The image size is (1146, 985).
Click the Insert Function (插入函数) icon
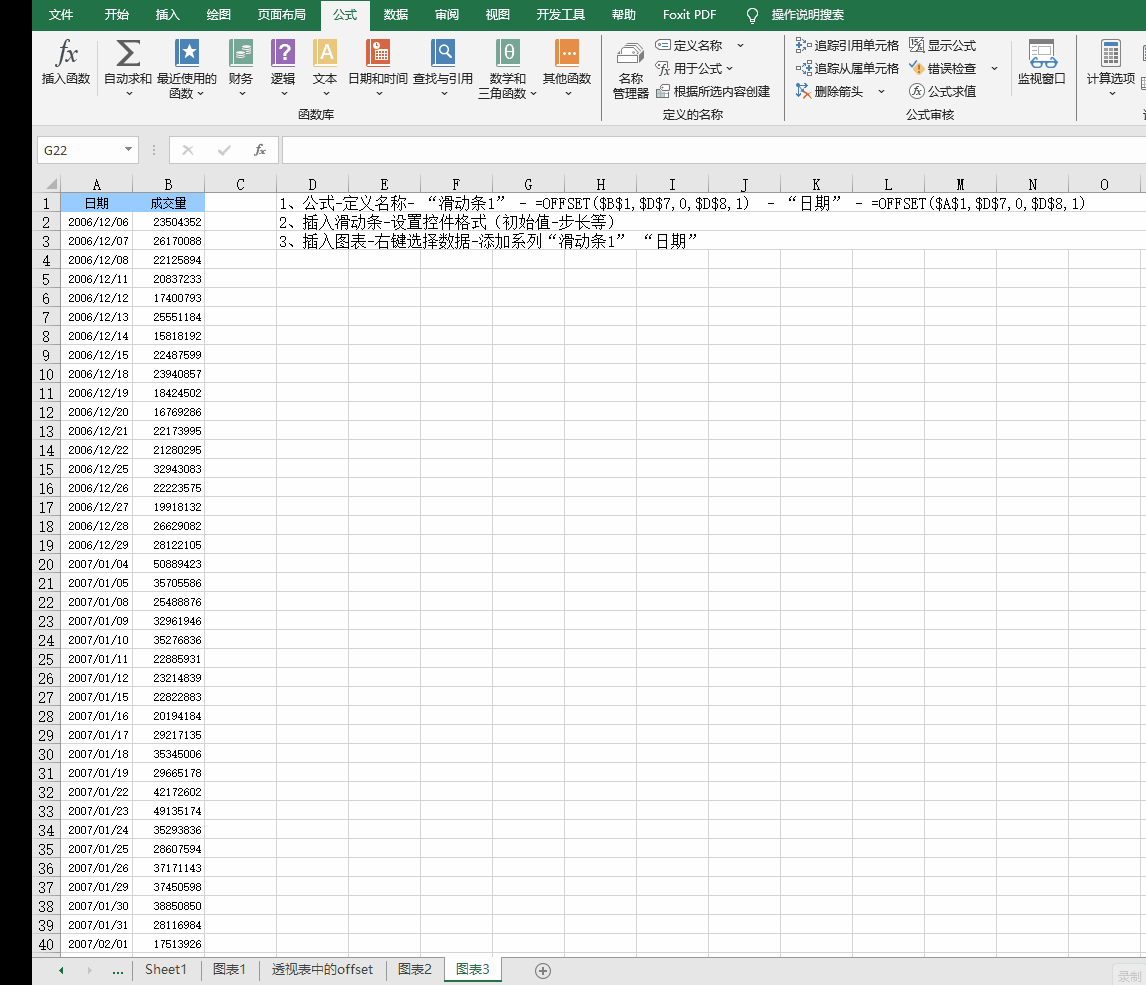point(66,62)
